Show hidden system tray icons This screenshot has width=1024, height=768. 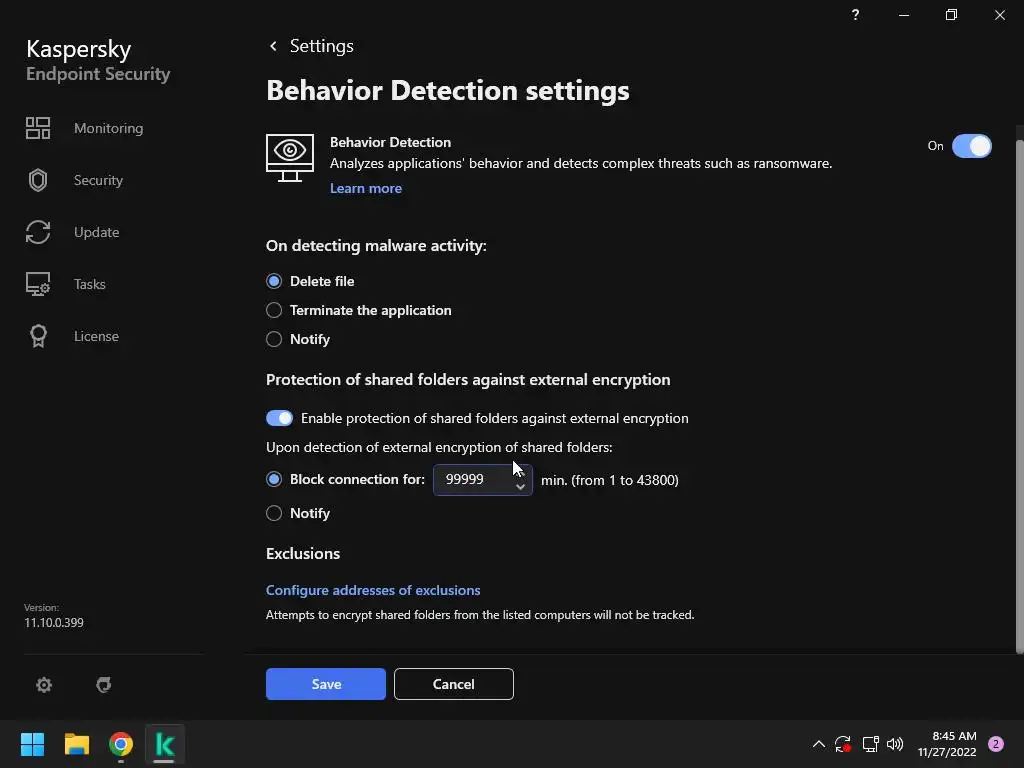tap(818, 744)
